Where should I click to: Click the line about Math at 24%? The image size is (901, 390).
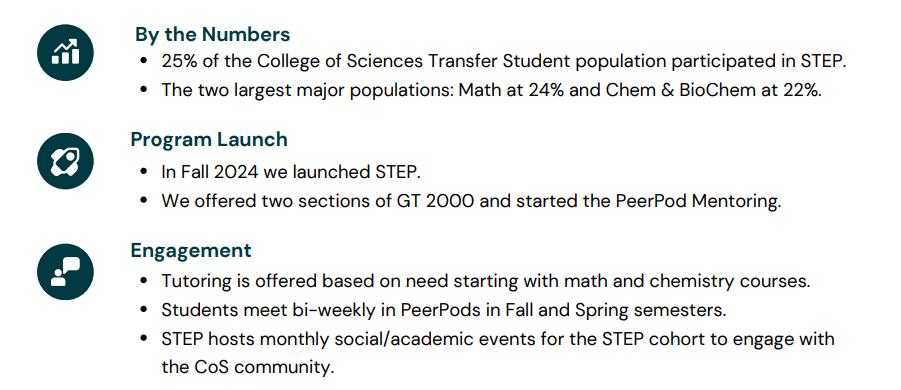[492, 90]
